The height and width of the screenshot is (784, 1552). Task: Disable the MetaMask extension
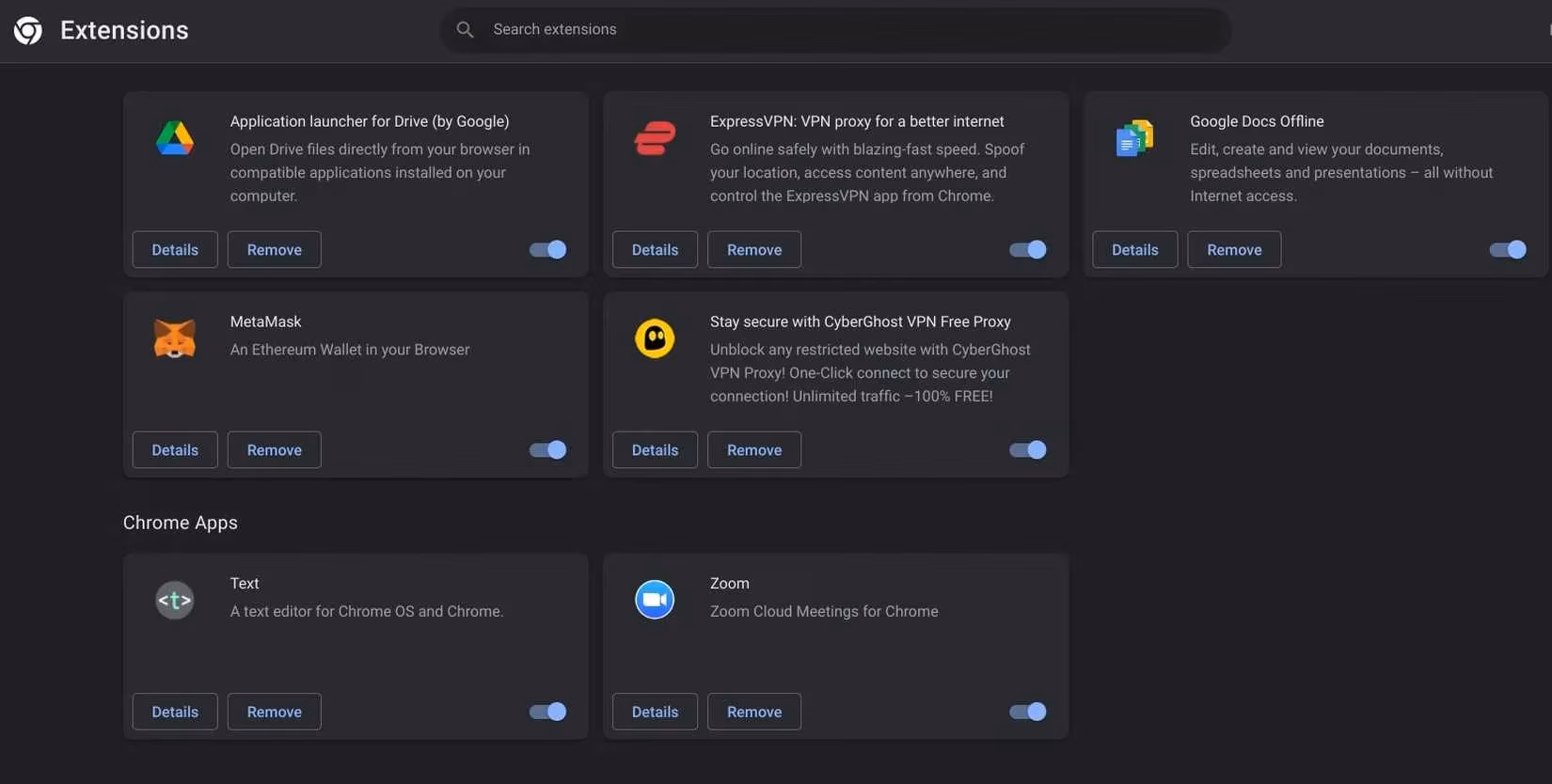coord(547,449)
